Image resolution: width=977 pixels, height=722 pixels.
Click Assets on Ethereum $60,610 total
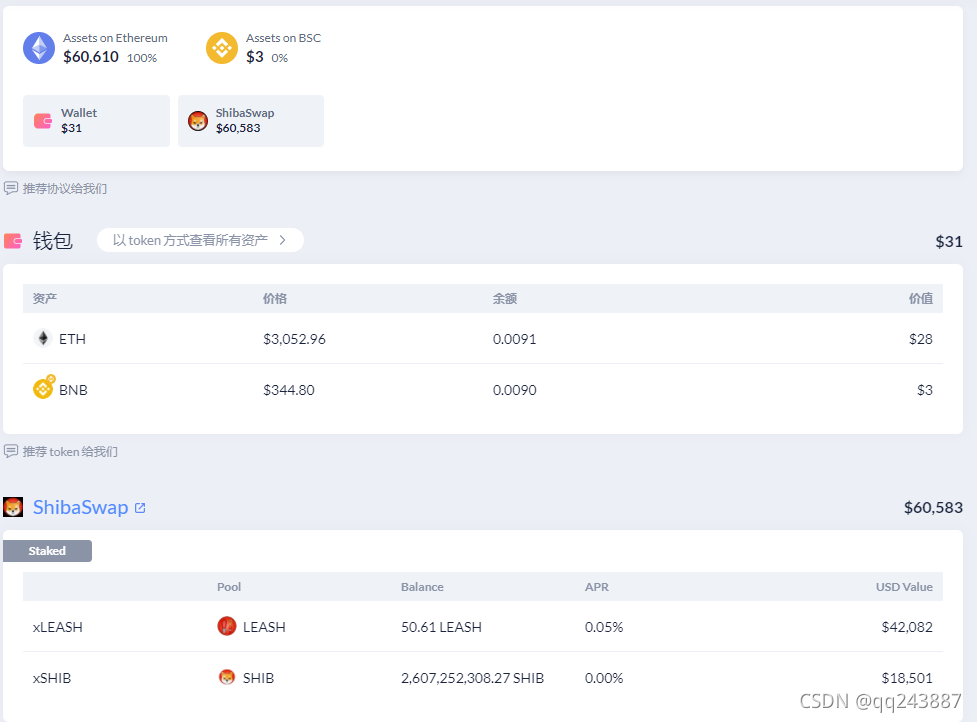pos(91,57)
